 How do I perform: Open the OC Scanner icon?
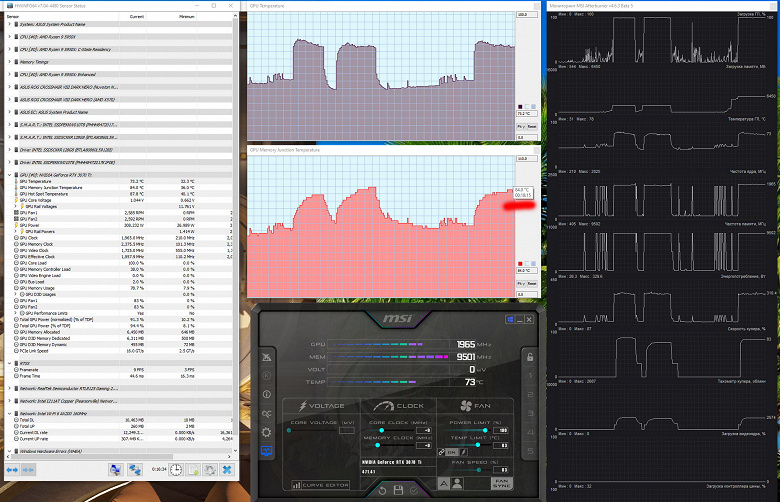click(267, 413)
